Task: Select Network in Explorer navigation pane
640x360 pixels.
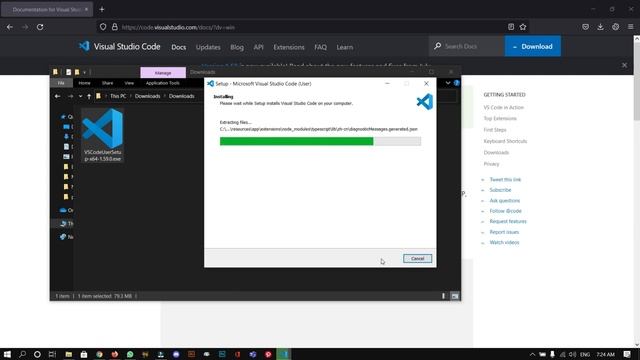Action: [x=67, y=237]
